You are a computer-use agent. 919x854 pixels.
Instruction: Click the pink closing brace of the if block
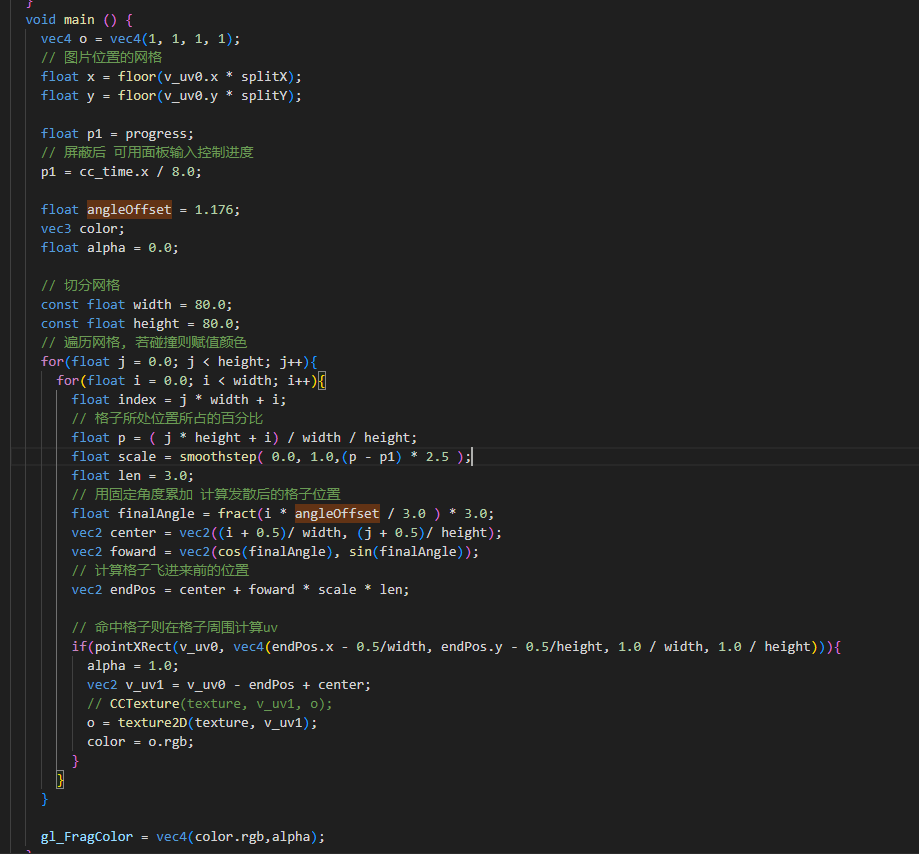(75, 761)
